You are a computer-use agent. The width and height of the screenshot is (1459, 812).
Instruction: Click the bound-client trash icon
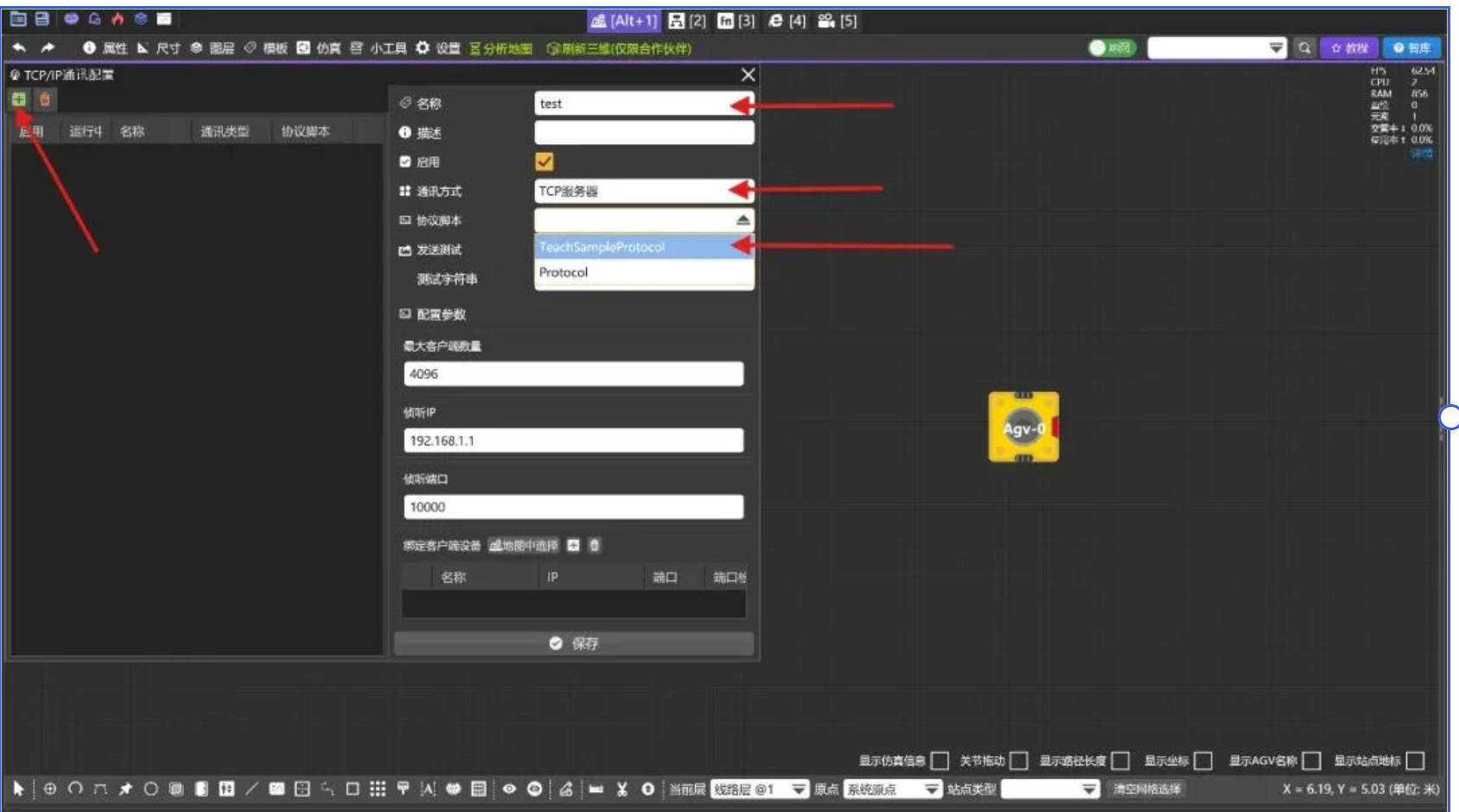pyautogui.click(x=595, y=545)
